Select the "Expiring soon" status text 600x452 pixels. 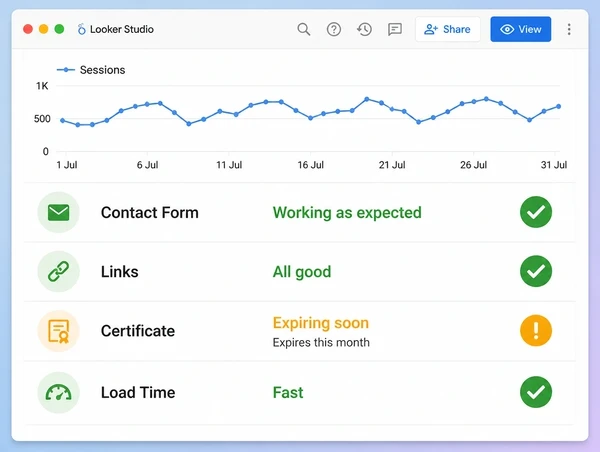(x=321, y=323)
